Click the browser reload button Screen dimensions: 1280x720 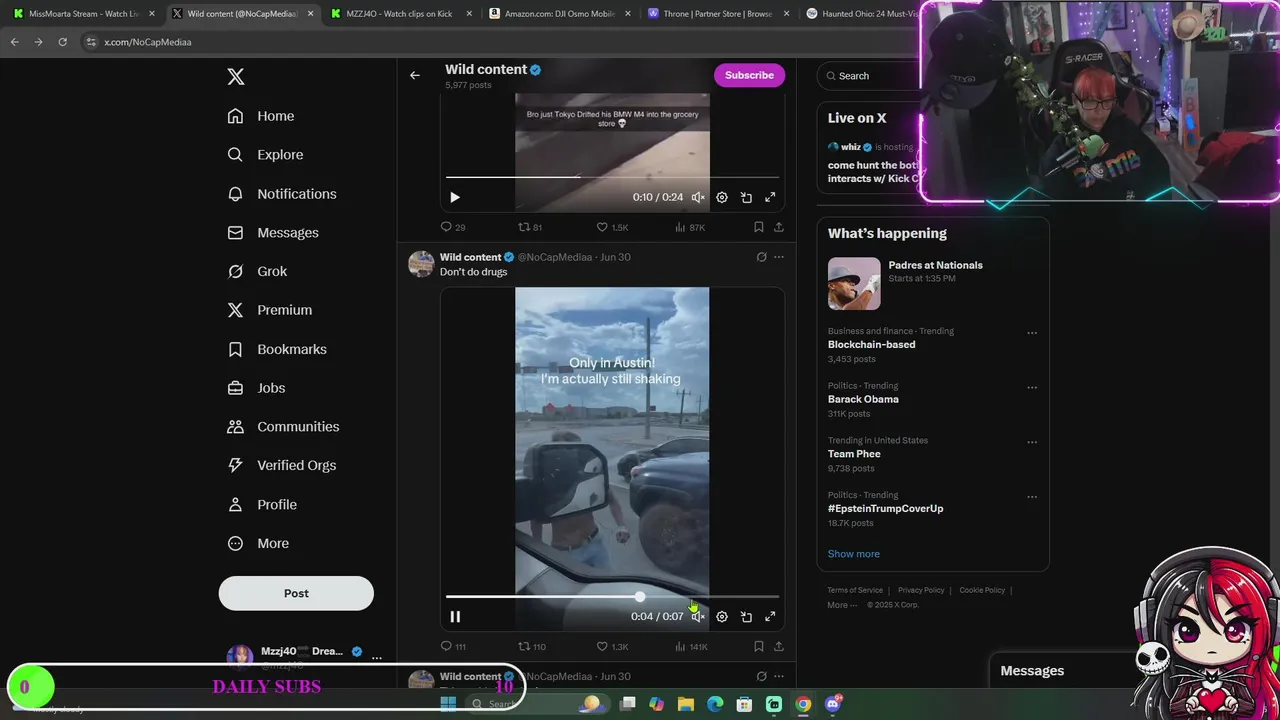[62, 42]
